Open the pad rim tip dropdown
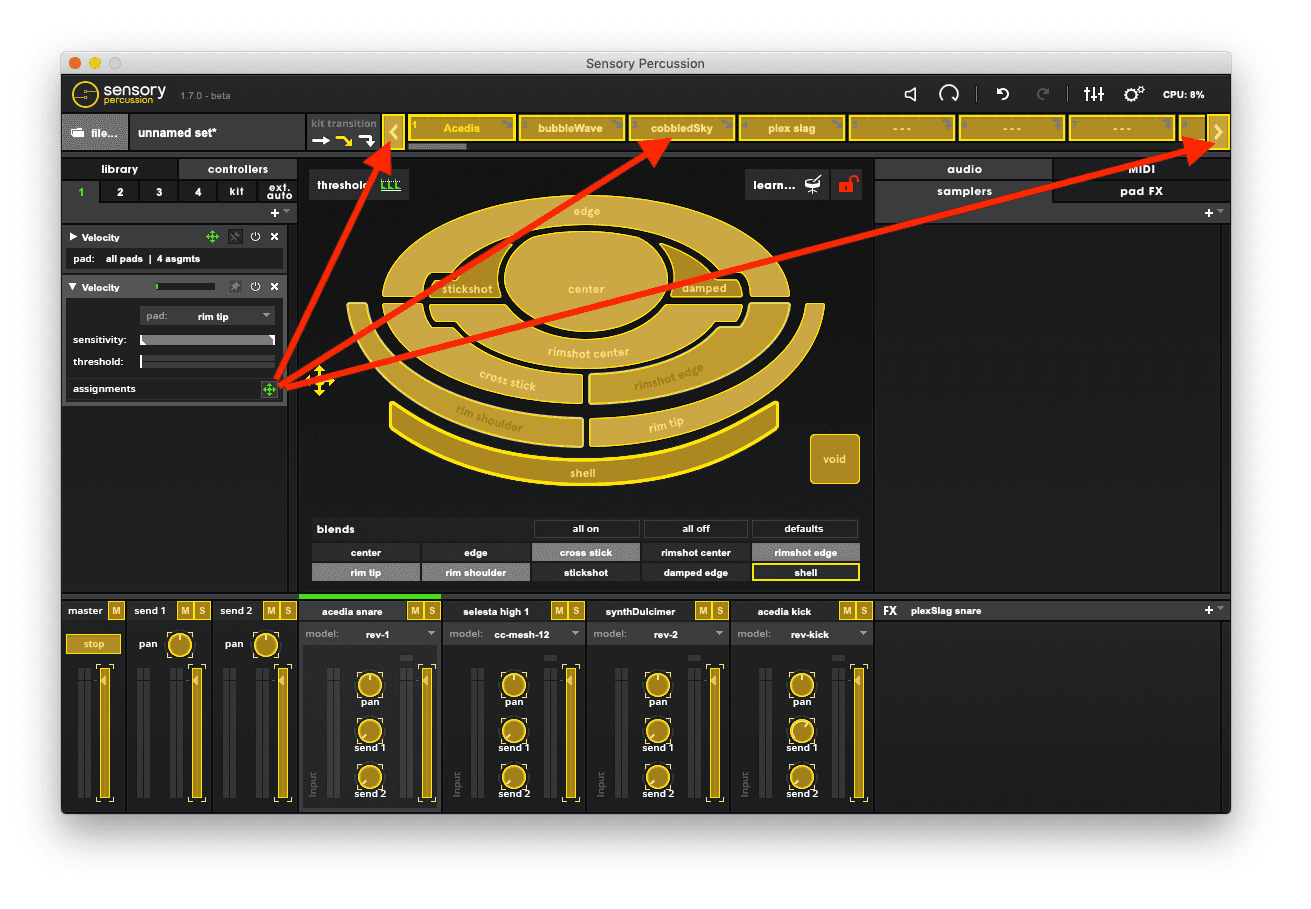 click(x=208, y=316)
